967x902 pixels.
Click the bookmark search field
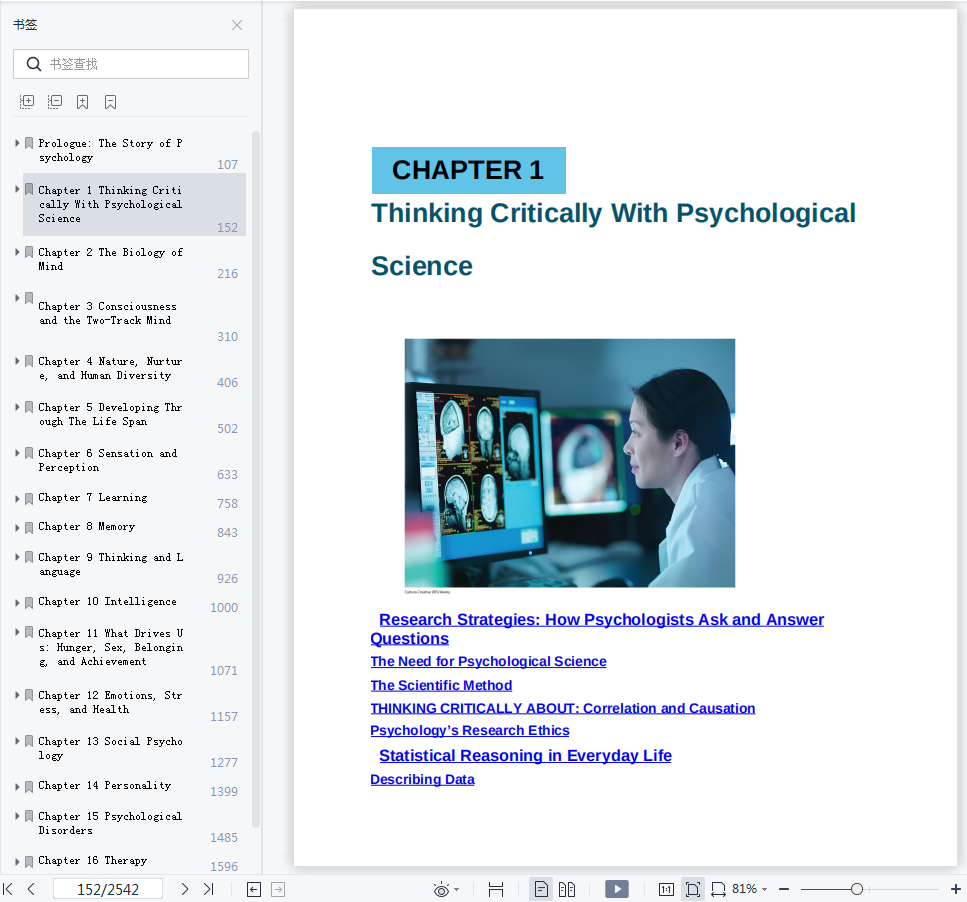(131, 64)
